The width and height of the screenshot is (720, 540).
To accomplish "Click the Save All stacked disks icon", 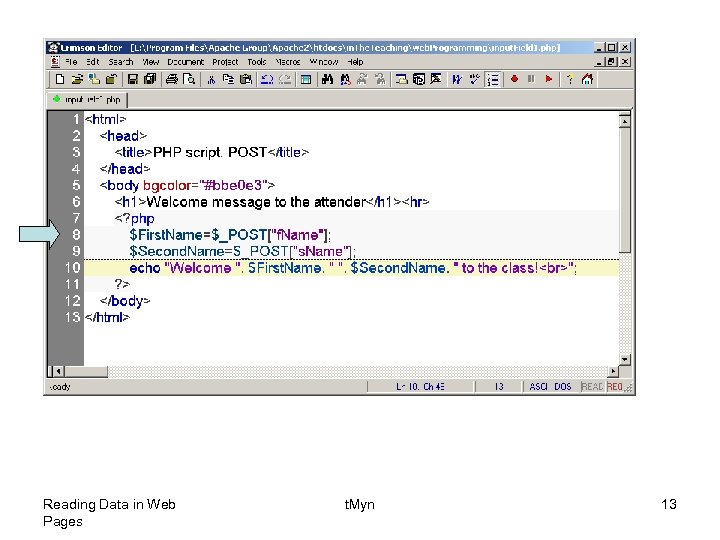I will coord(150,79).
